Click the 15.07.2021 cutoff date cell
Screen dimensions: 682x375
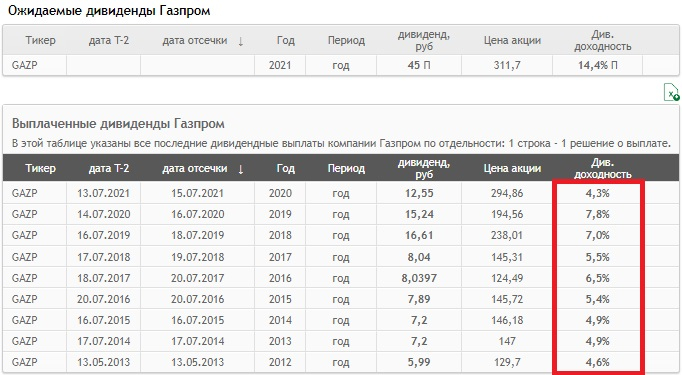197,193
